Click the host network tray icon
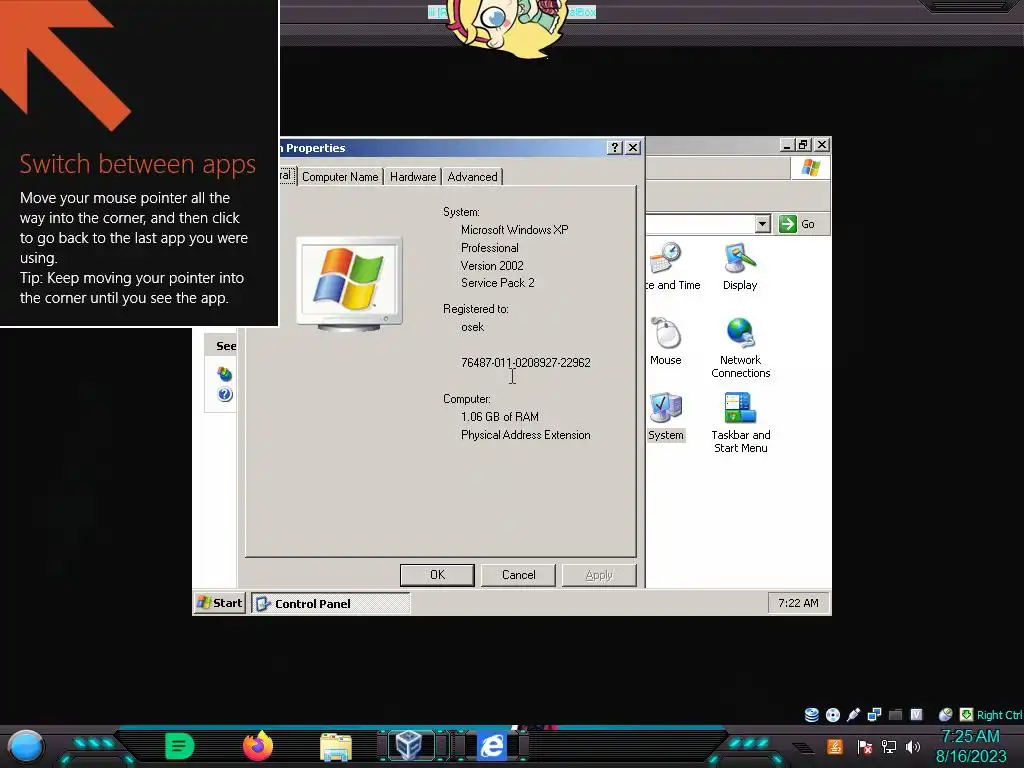Viewport: 1024px width, 768px height. (x=889, y=746)
